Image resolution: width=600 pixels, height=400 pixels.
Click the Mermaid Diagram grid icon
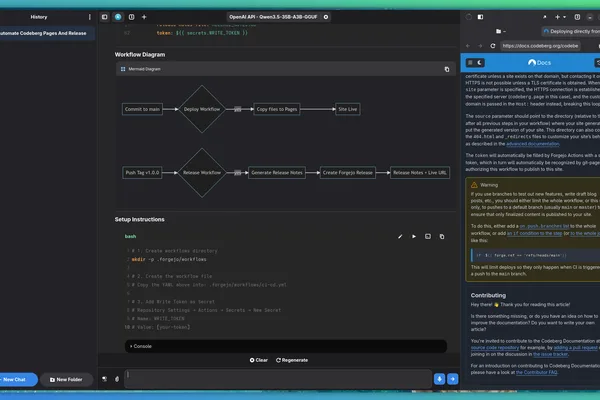(123, 69)
